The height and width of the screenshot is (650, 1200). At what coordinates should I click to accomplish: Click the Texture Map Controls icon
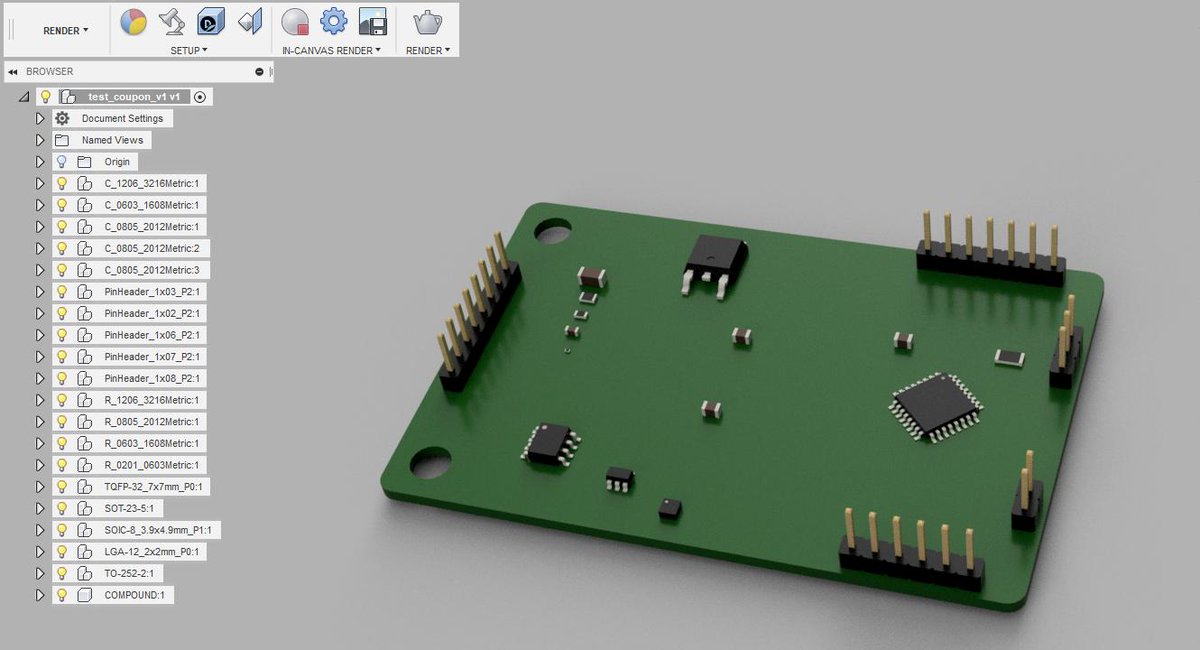(250, 21)
